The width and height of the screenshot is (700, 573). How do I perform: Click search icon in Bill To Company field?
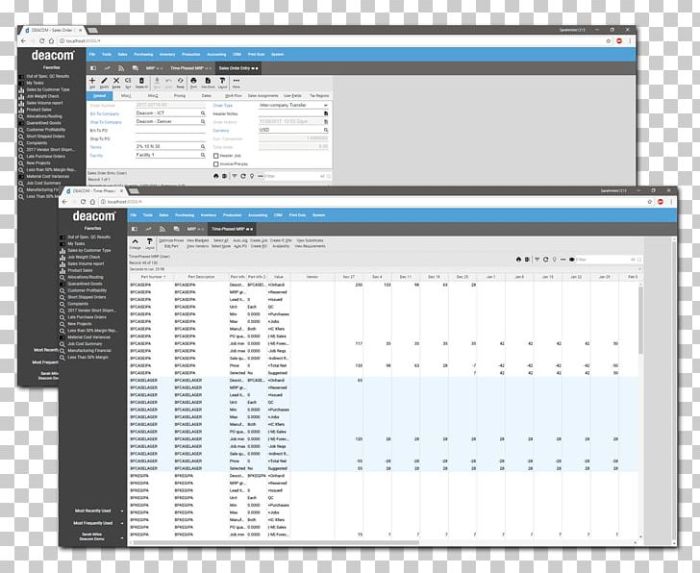[203, 113]
